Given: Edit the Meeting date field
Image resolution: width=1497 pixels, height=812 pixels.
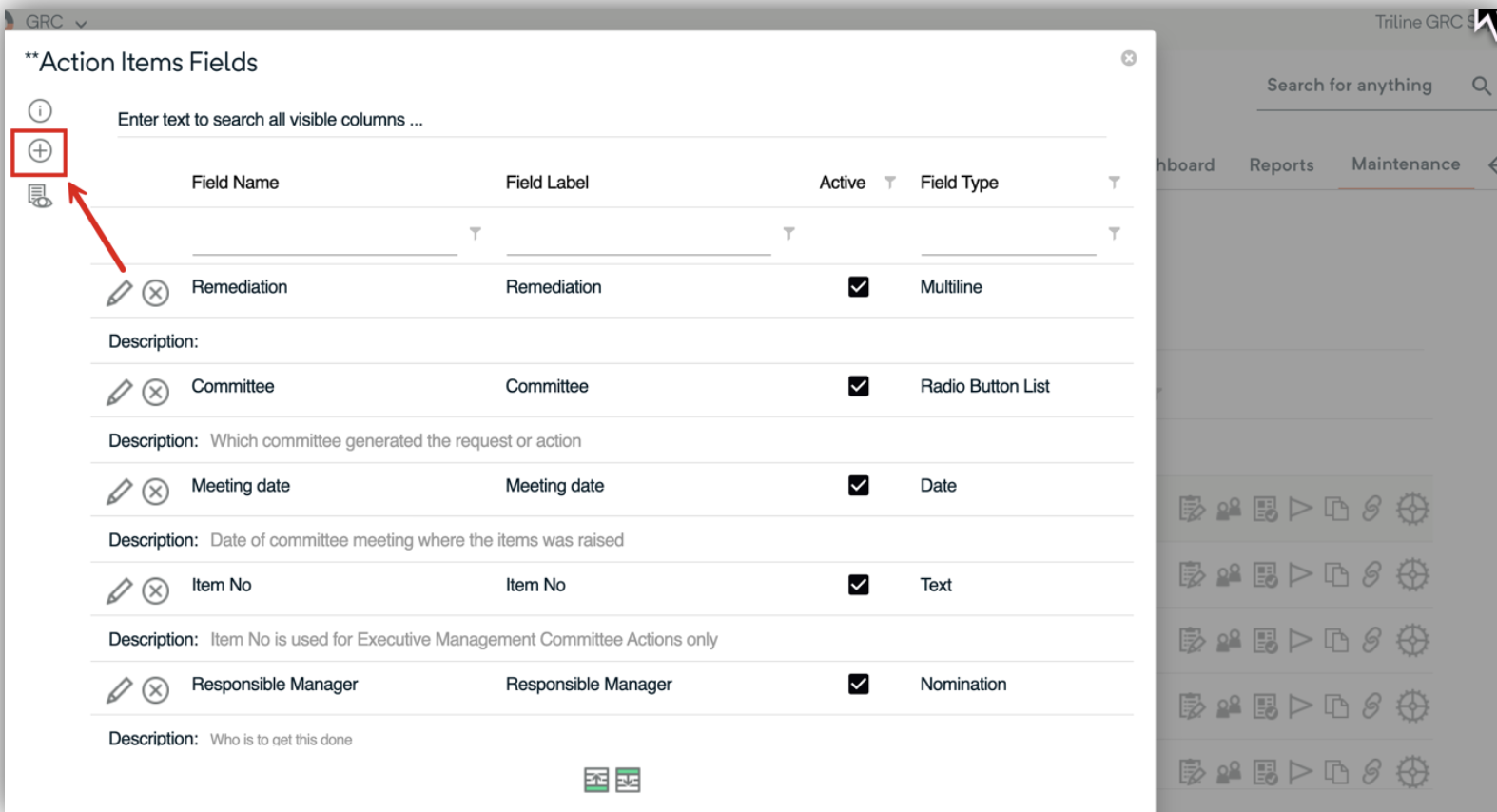Looking at the screenshot, I should 119,492.
